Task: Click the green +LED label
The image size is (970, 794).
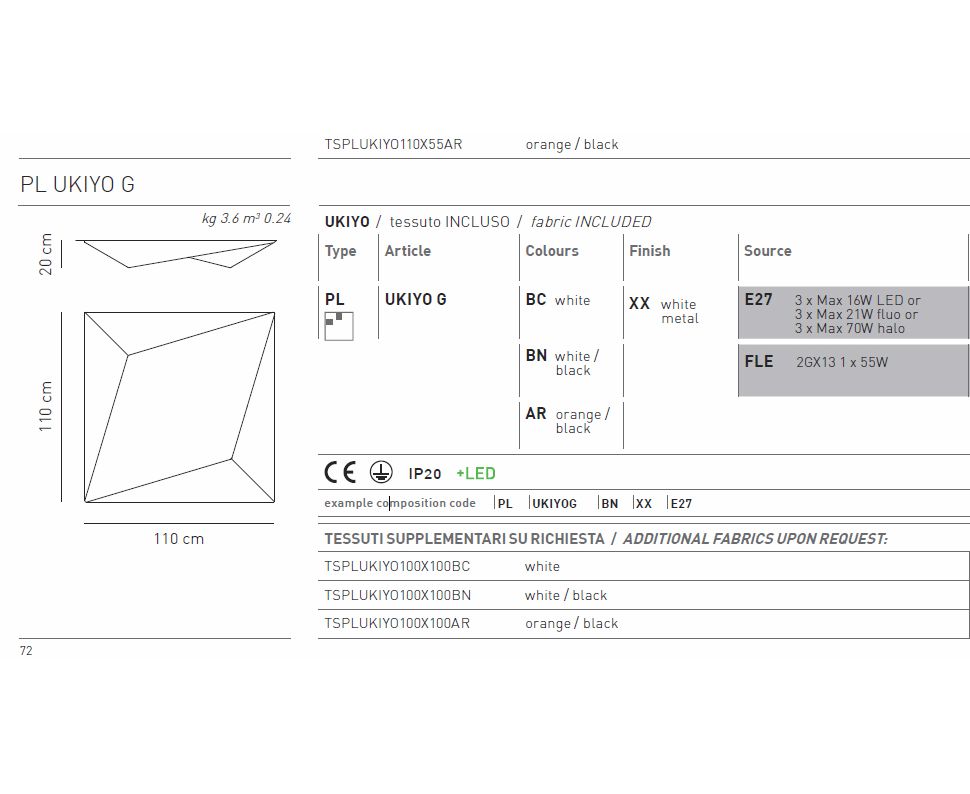Action: click(x=475, y=474)
